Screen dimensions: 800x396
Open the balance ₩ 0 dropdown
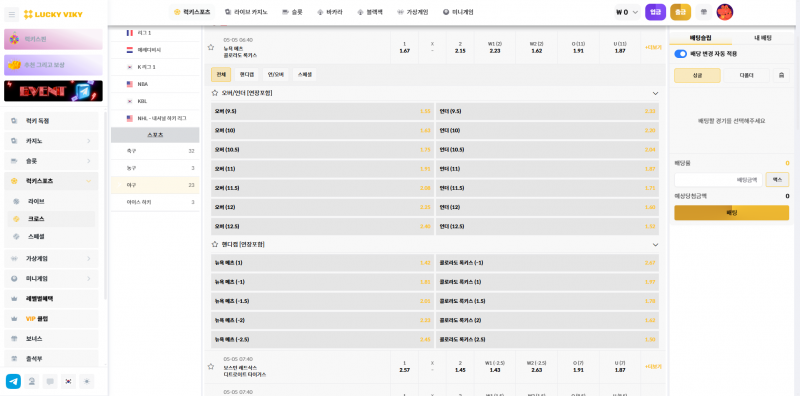(628, 12)
